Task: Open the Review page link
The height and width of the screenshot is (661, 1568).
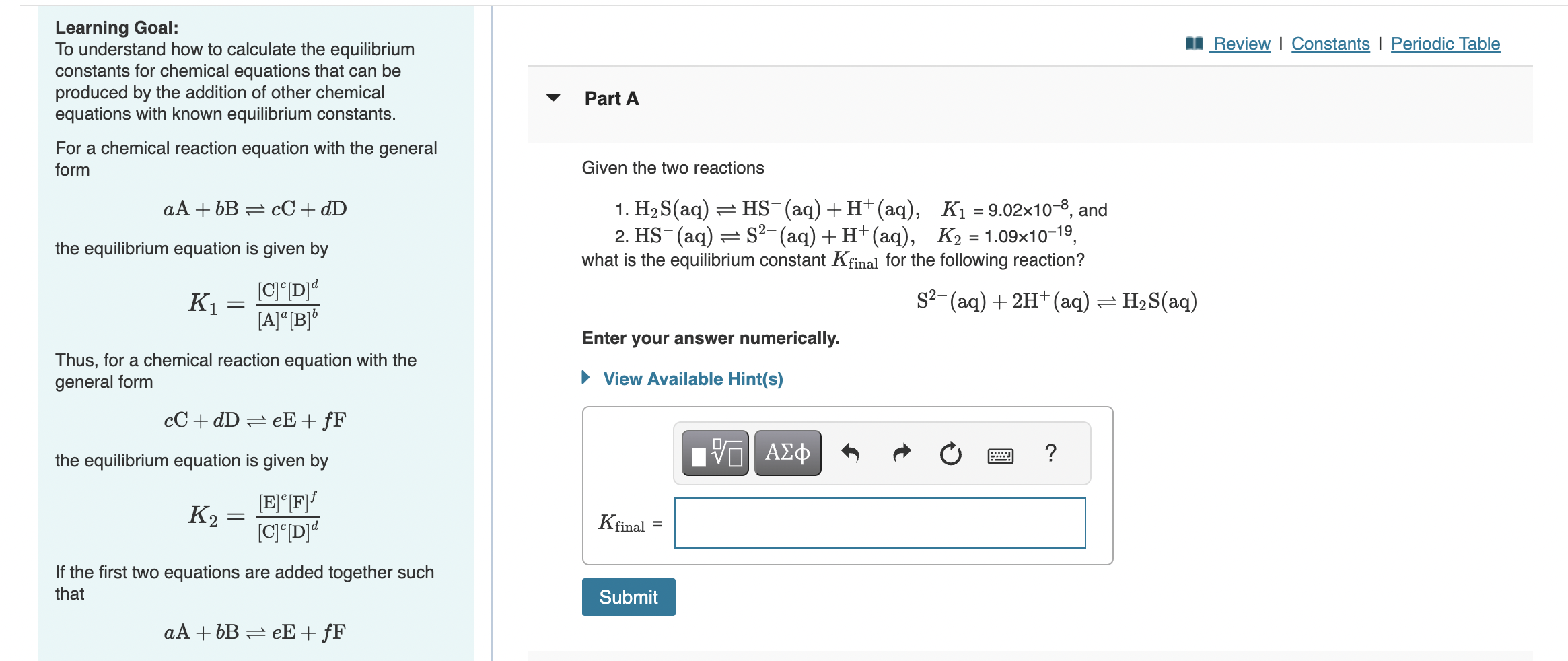Action: (1240, 42)
